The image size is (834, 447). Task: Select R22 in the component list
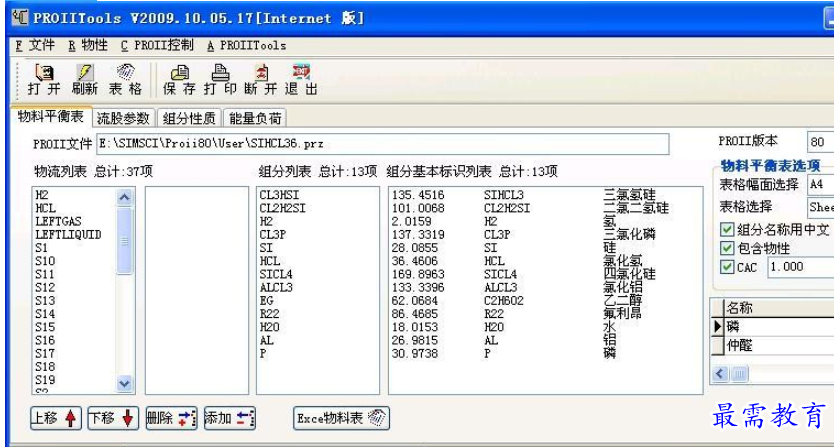point(270,314)
